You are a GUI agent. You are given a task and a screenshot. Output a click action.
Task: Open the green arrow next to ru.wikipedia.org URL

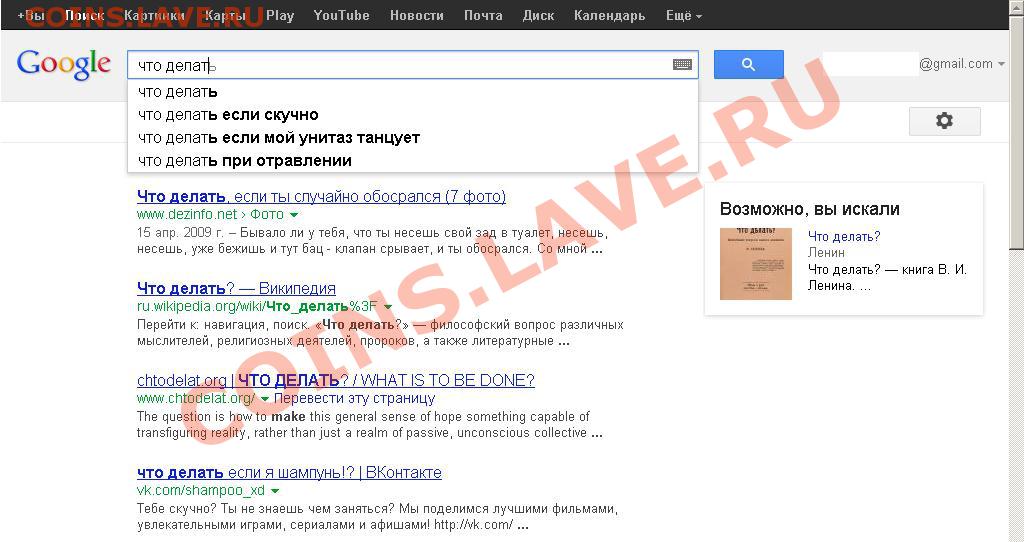pyautogui.click(x=388, y=307)
